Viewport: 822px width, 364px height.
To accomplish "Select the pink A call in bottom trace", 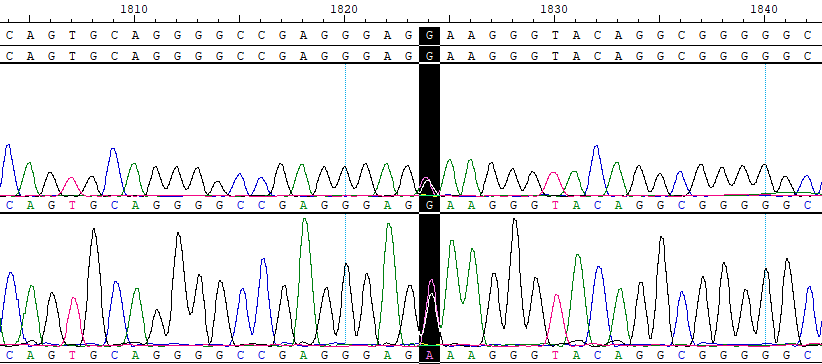I will click(429, 356).
